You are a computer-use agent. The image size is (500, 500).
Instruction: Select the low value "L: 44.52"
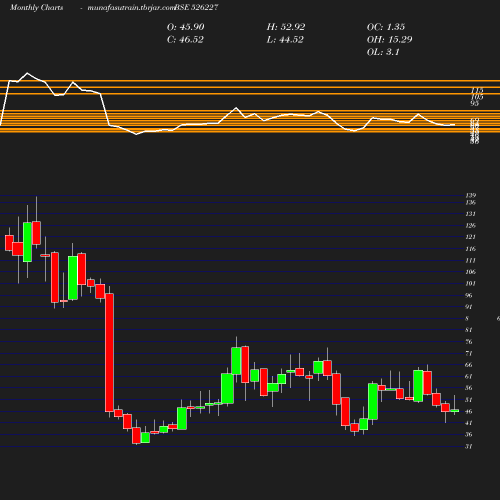click(285, 40)
